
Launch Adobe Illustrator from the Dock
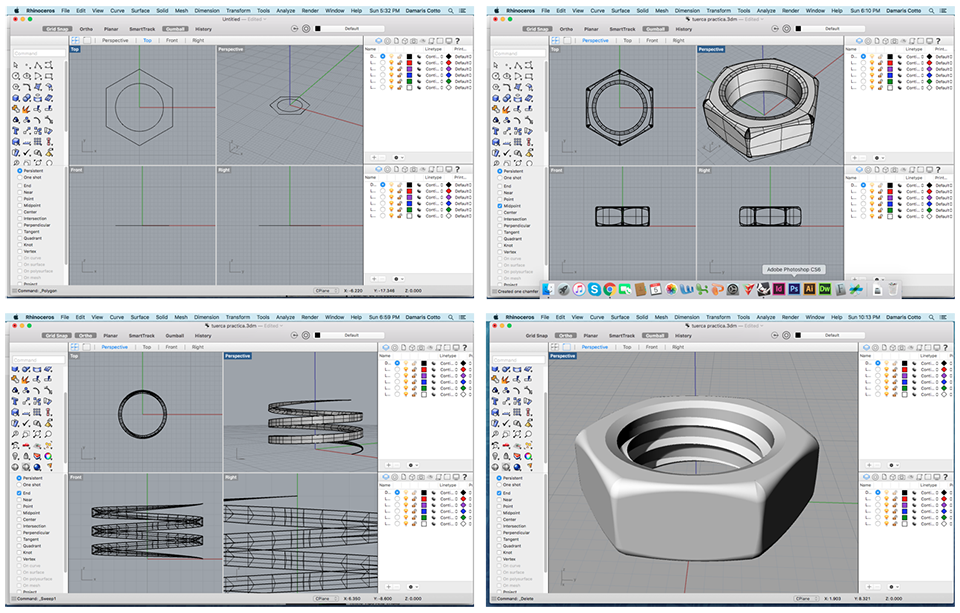[x=809, y=288]
